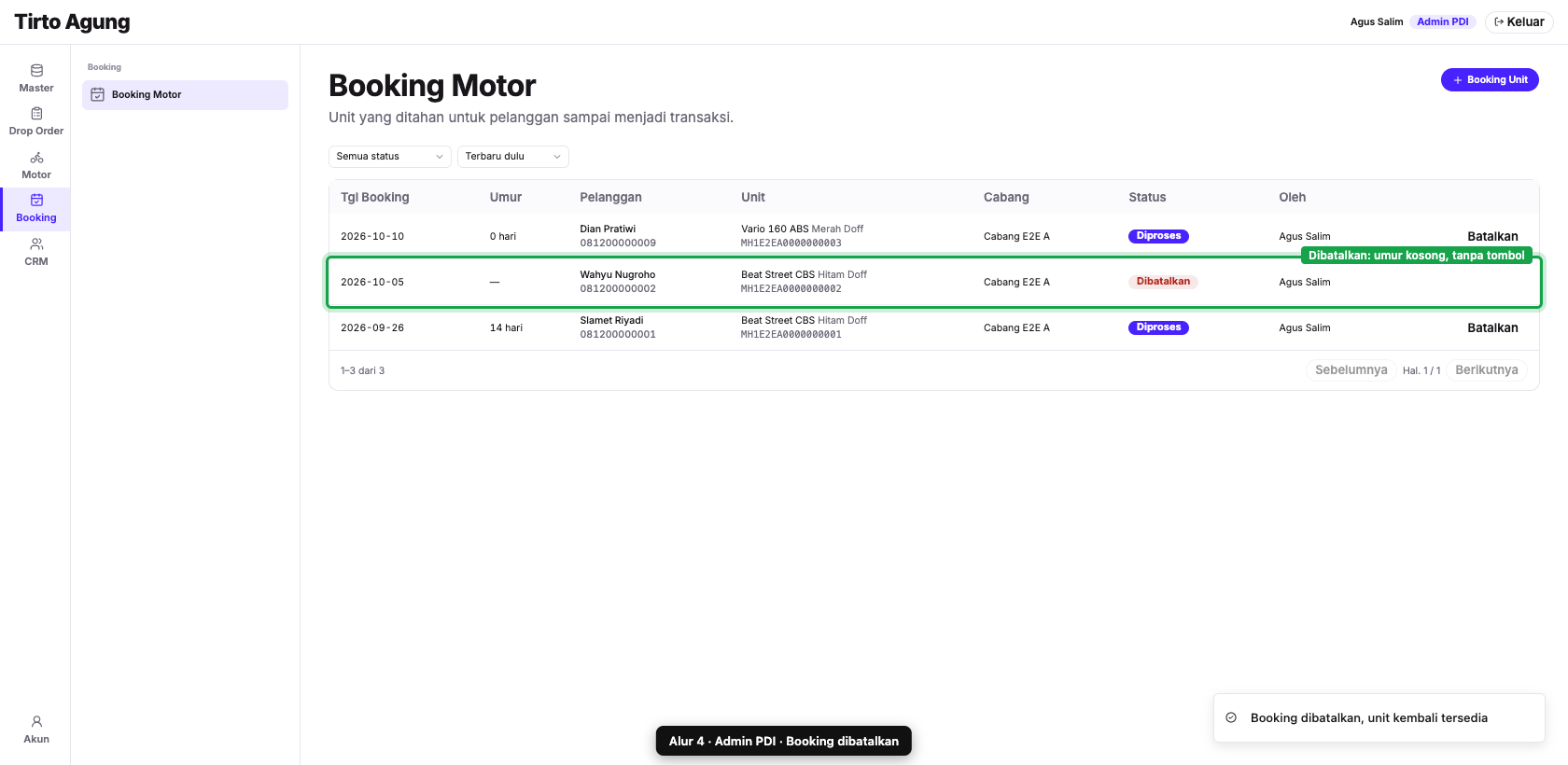The height and width of the screenshot is (765, 1568).
Task: Click the Admin PDI role badge
Action: [1443, 21]
